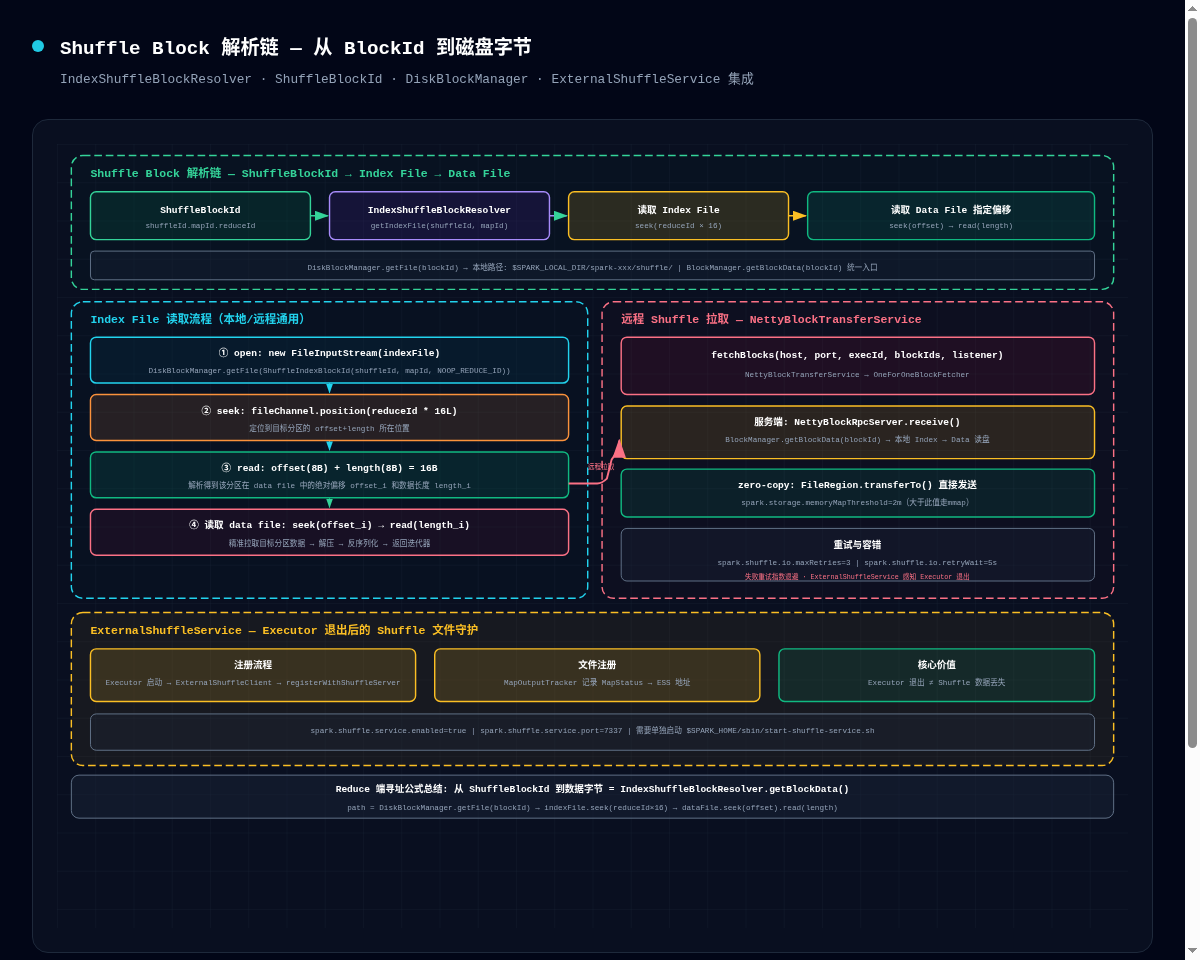Click the 'Reduce 端寻址公式总结' summary box
The image size is (1200, 960).
(592, 797)
